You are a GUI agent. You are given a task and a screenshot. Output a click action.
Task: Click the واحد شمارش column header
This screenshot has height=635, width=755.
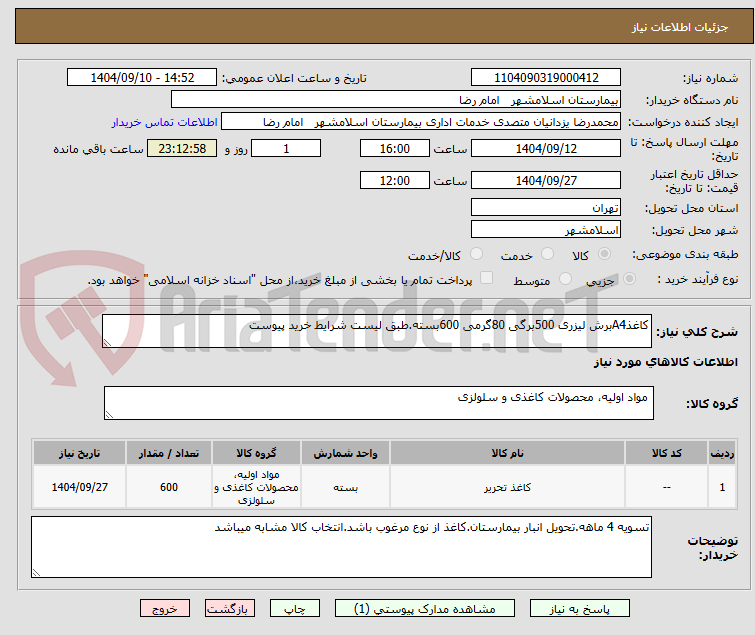click(x=346, y=453)
